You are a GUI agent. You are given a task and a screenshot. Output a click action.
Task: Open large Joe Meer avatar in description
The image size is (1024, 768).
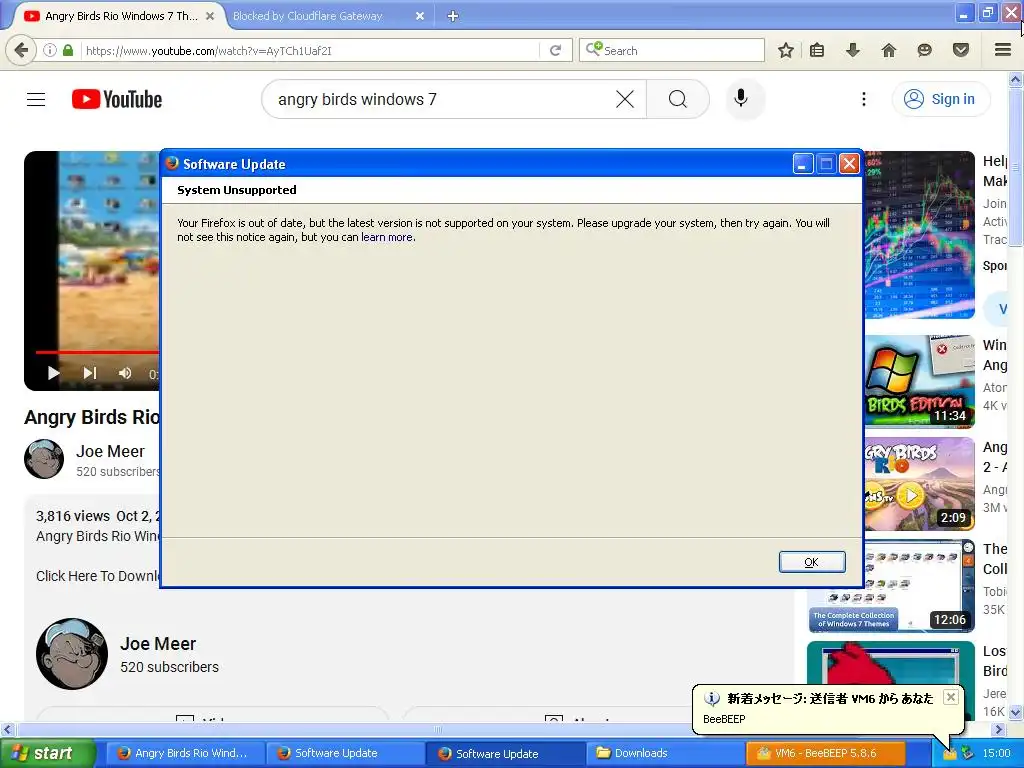click(x=72, y=654)
